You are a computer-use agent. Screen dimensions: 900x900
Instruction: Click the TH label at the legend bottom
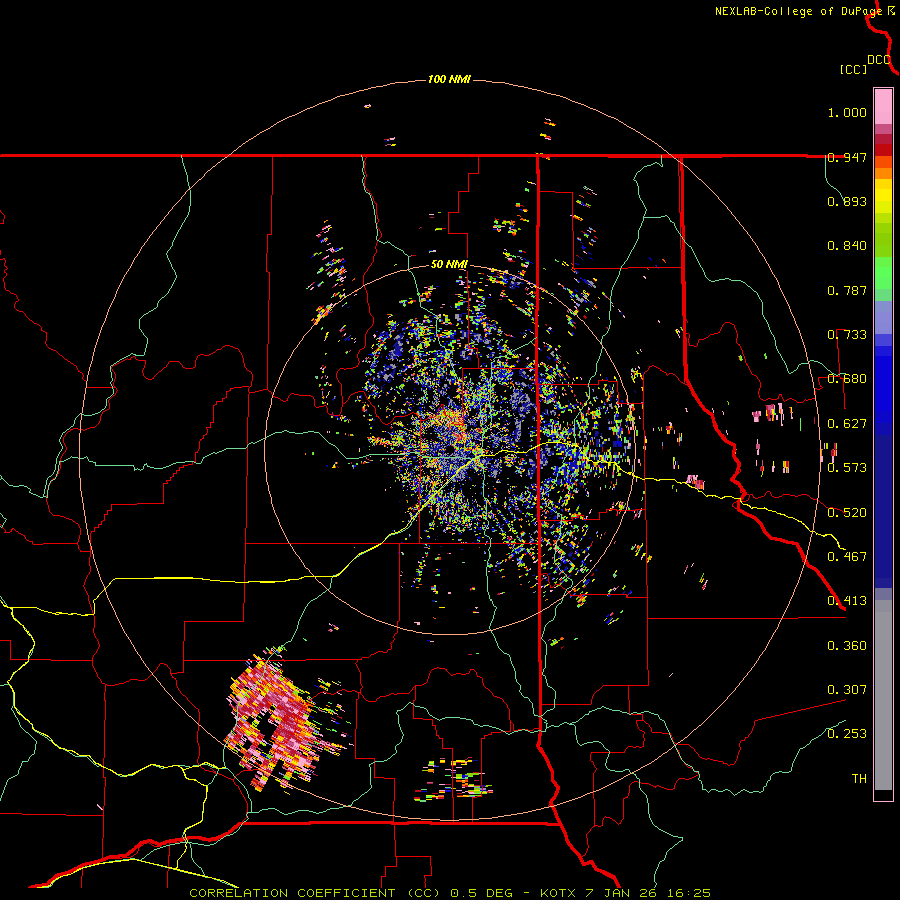click(x=859, y=779)
